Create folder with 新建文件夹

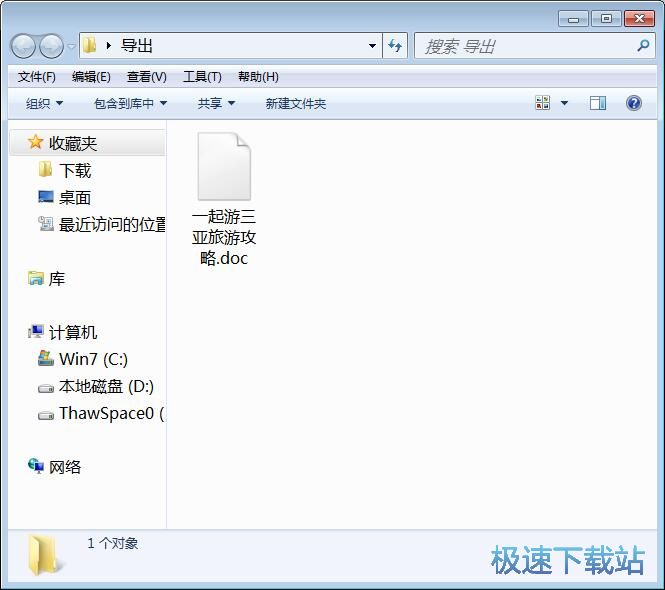[x=296, y=103]
